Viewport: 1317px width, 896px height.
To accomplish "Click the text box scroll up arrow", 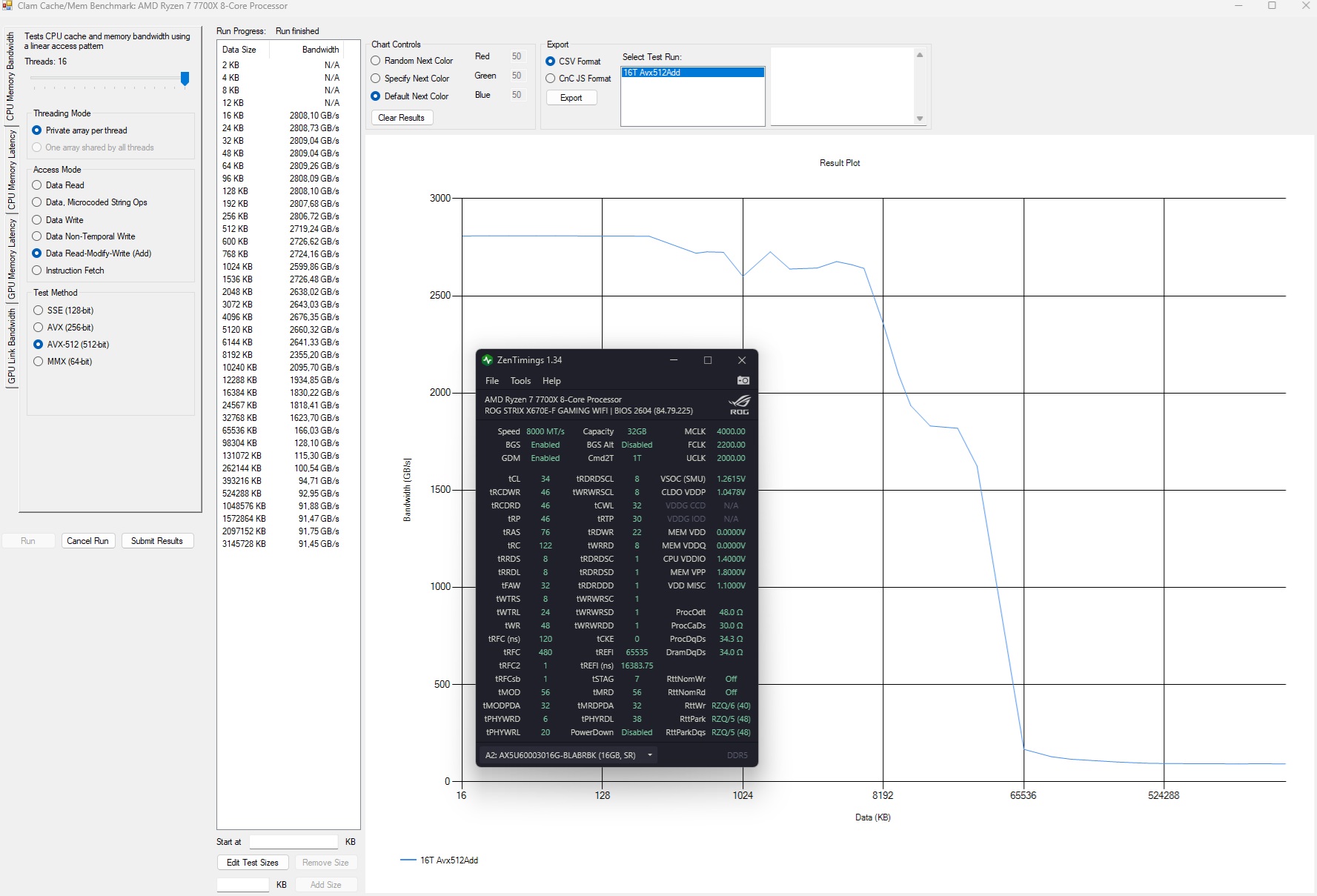I will pyautogui.click(x=920, y=55).
